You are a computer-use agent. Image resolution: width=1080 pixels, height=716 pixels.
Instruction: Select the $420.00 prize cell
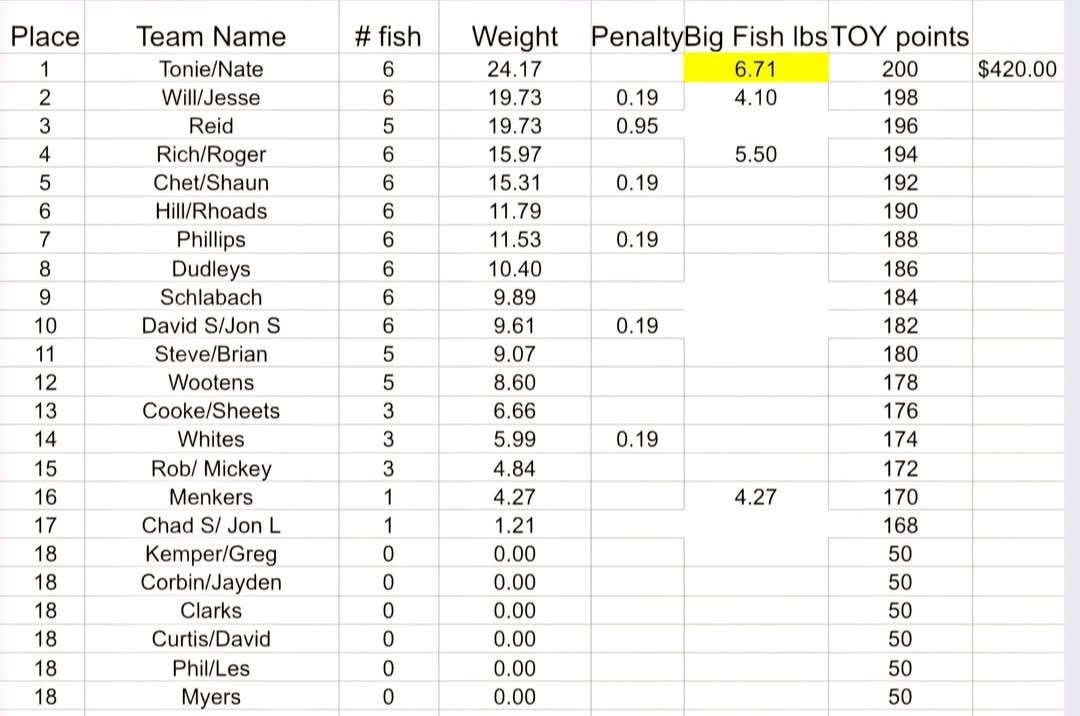point(1017,70)
